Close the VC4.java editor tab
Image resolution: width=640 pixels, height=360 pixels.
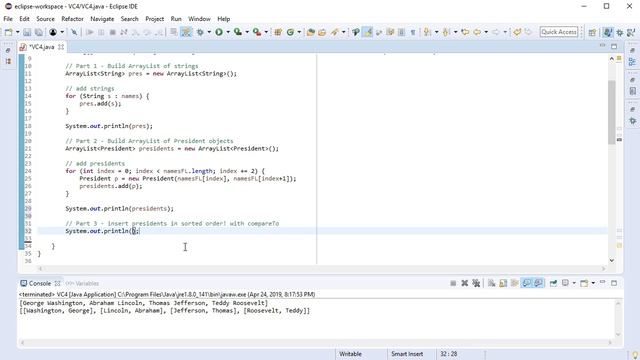(61, 47)
